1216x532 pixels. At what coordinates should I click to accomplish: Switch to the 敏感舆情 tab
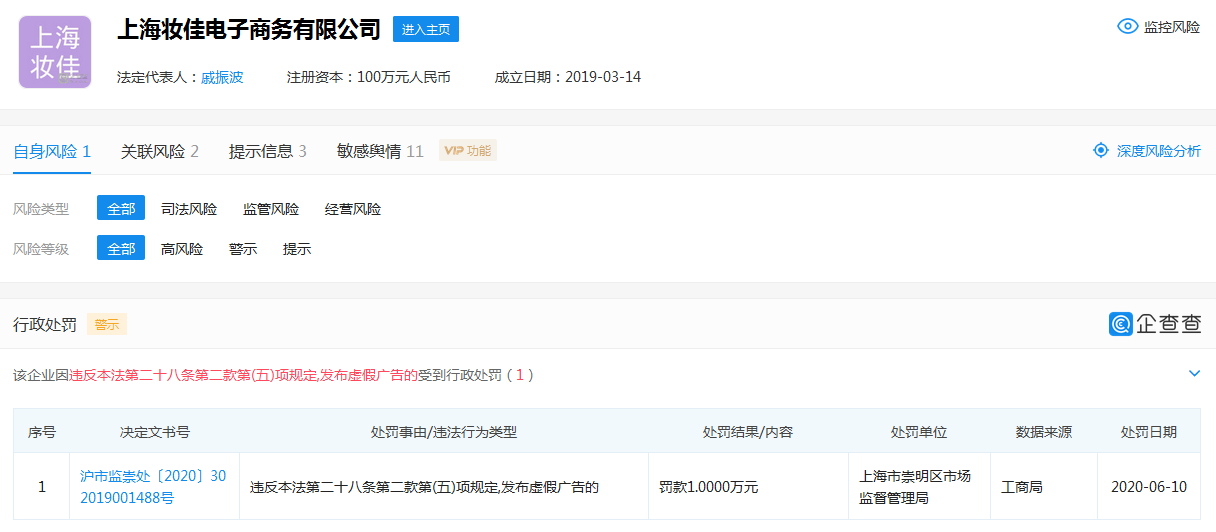point(380,152)
